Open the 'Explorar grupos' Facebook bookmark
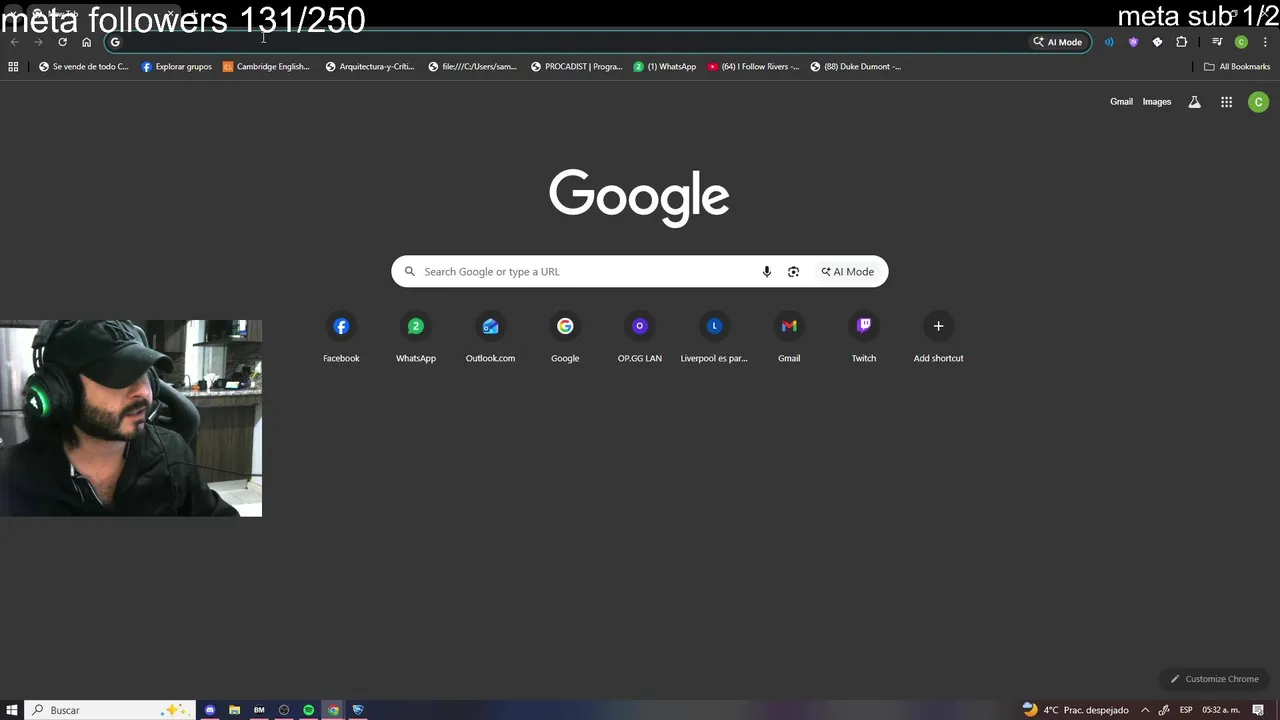Viewport: 1280px width, 720px height. click(177, 67)
